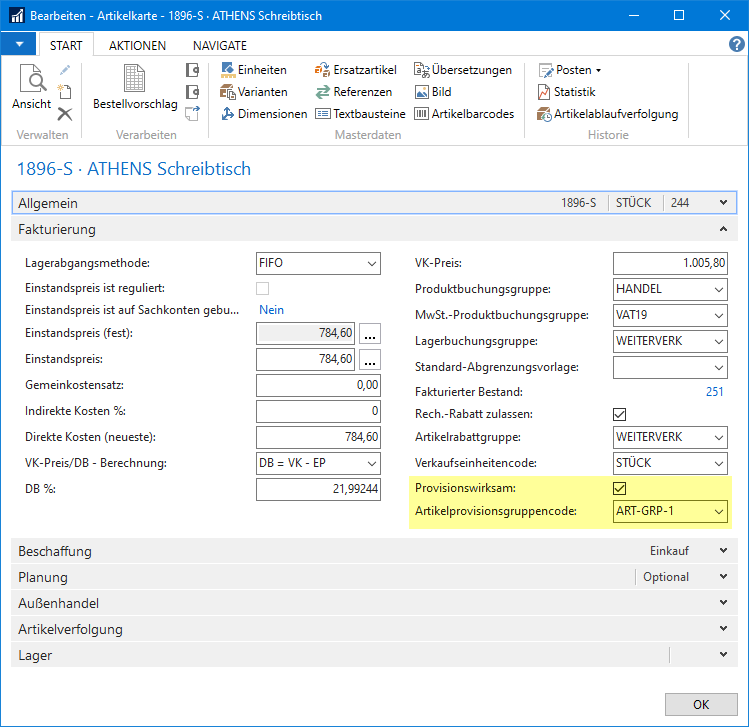Click into the VK-Preis field
The width and height of the screenshot is (749, 727).
669,264
